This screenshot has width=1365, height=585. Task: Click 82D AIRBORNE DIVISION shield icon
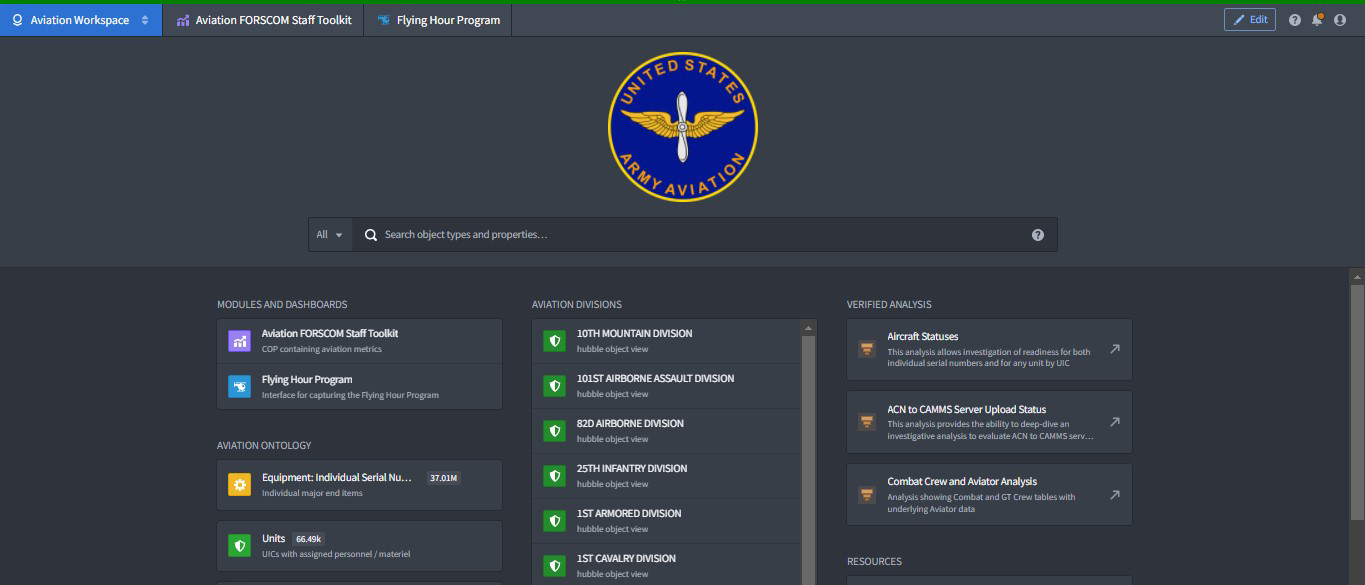554,431
